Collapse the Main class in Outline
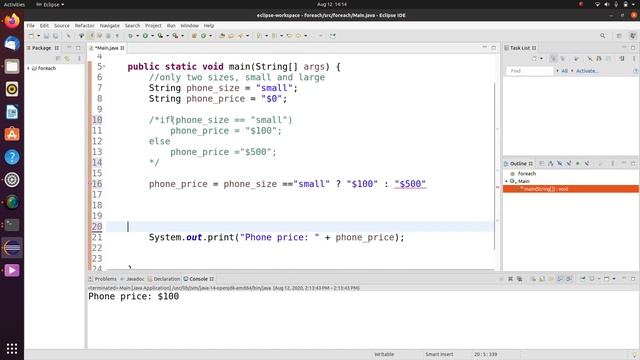The width and height of the screenshot is (640, 360). (507, 181)
